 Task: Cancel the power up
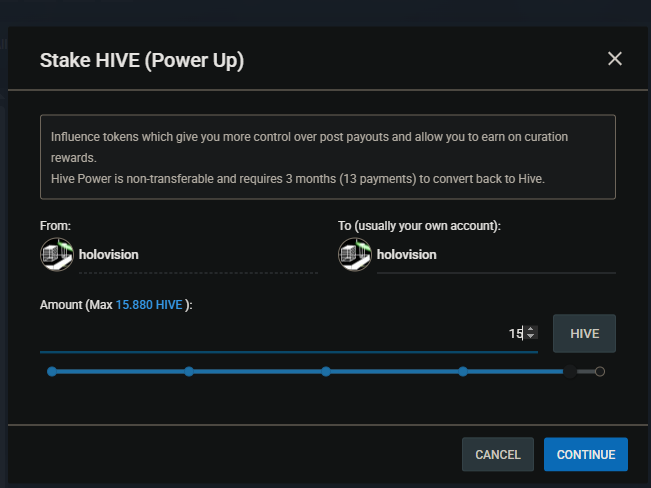pyautogui.click(x=497, y=454)
